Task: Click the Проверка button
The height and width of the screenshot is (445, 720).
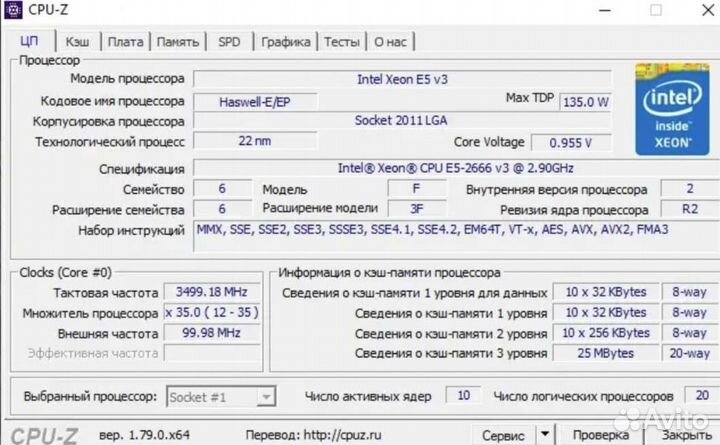Action: [x=601, y=435]
